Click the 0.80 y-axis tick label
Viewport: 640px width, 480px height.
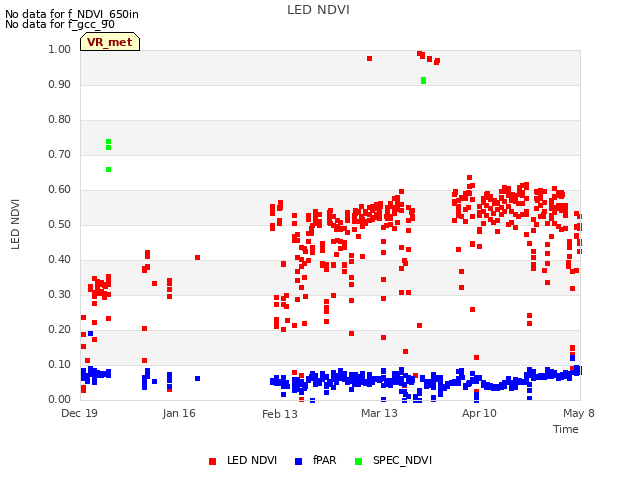tap(59, 120)
